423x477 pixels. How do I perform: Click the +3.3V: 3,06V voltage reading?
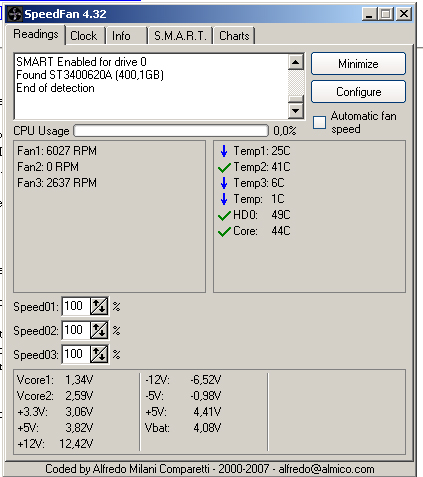pyautogui.click(x=55, y=412)
